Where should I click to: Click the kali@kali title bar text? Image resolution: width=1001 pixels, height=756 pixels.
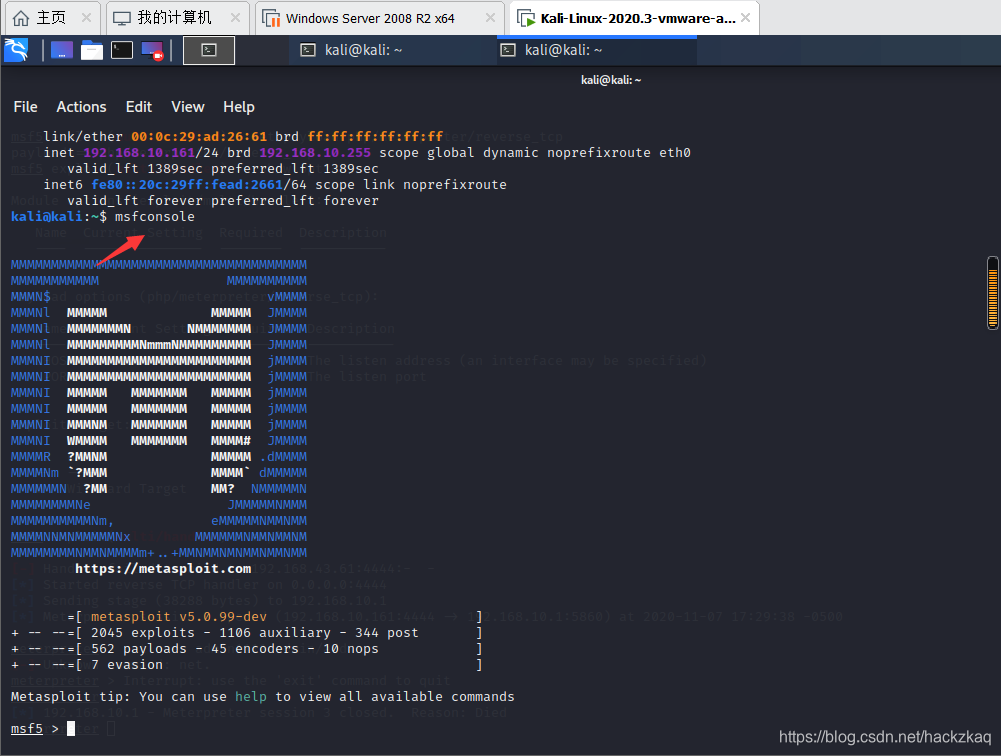pyautogui.click(x=611, y=80)
